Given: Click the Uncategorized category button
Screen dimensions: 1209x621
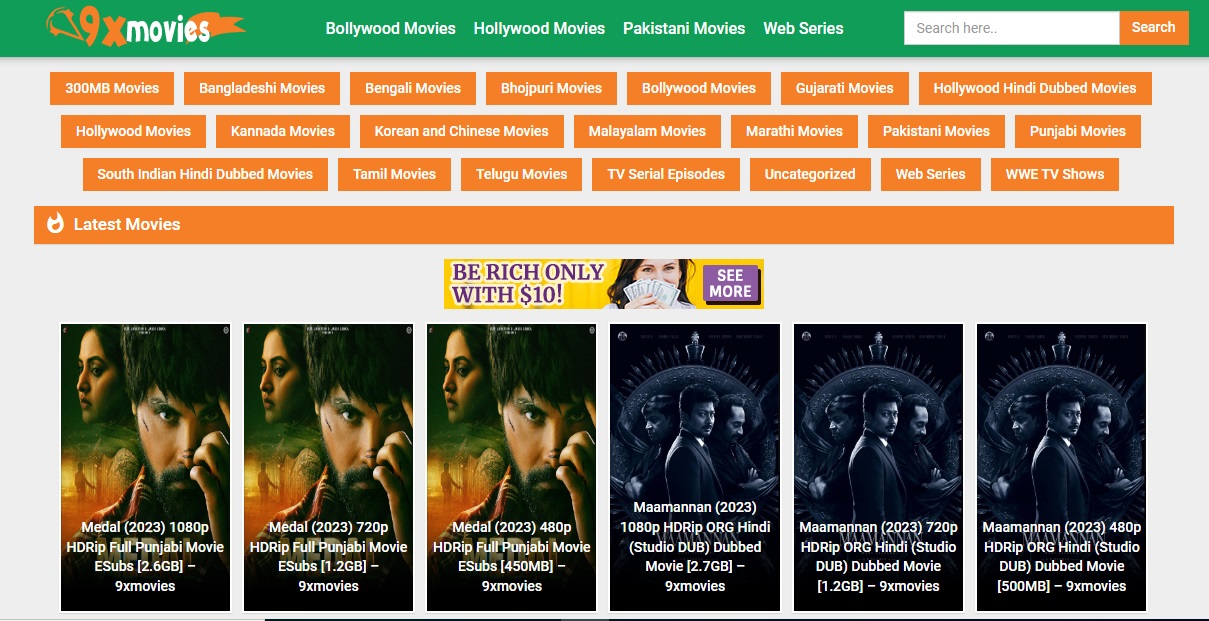Looking at the screenshot, I should pos(810,174).
